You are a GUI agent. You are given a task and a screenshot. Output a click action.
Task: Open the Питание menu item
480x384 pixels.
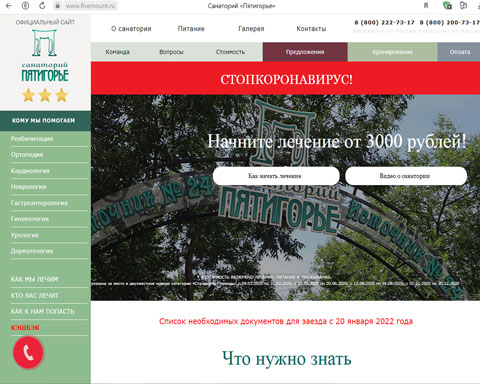191,29
